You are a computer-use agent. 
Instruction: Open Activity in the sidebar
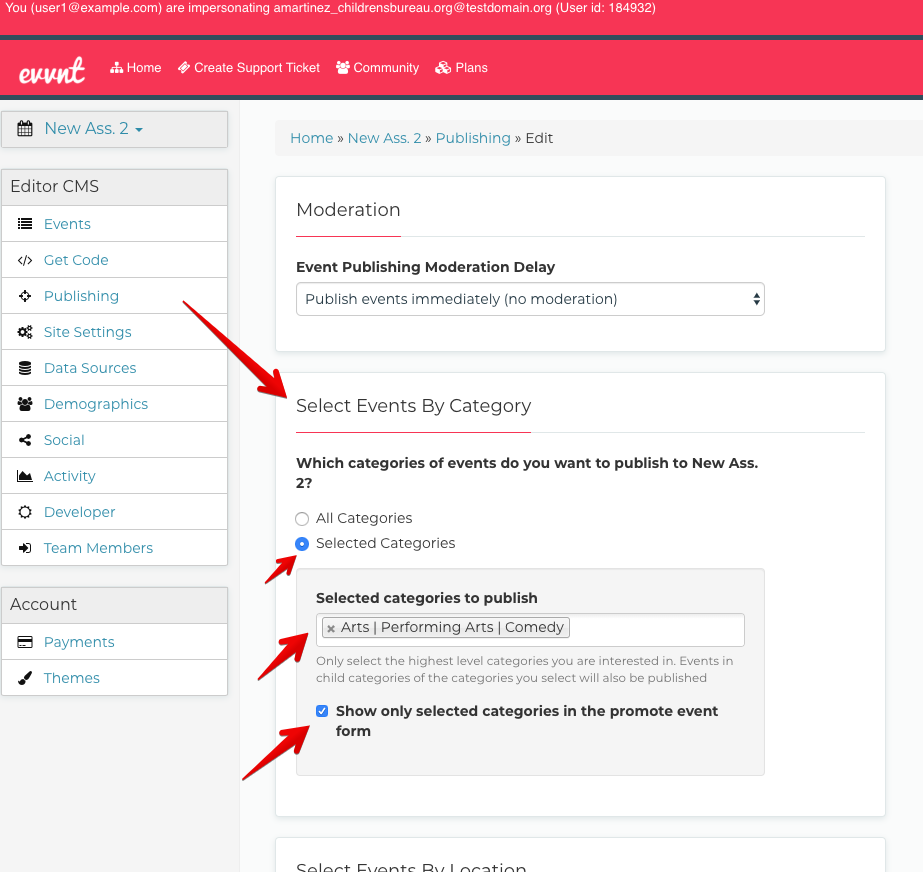click(x=69, y=476)
